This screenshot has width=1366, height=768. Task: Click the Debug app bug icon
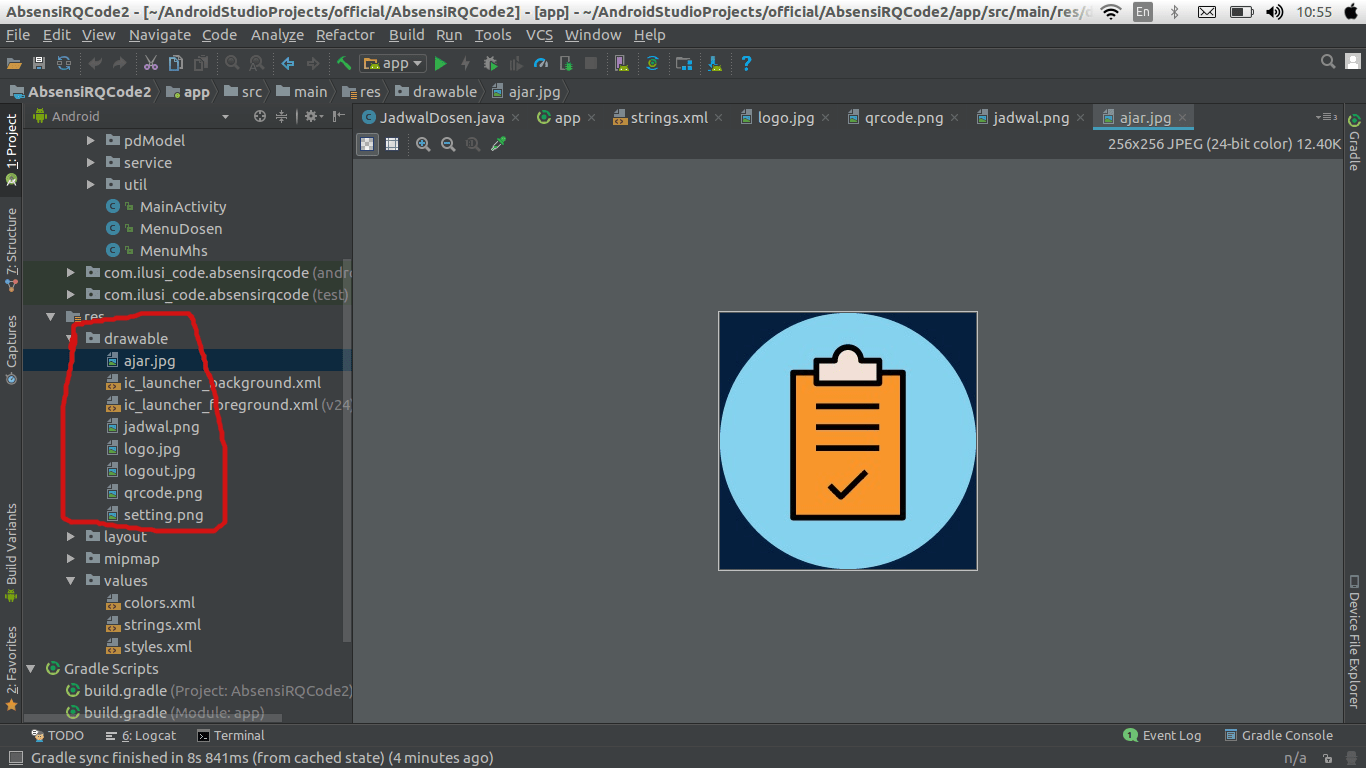point(490,63)
